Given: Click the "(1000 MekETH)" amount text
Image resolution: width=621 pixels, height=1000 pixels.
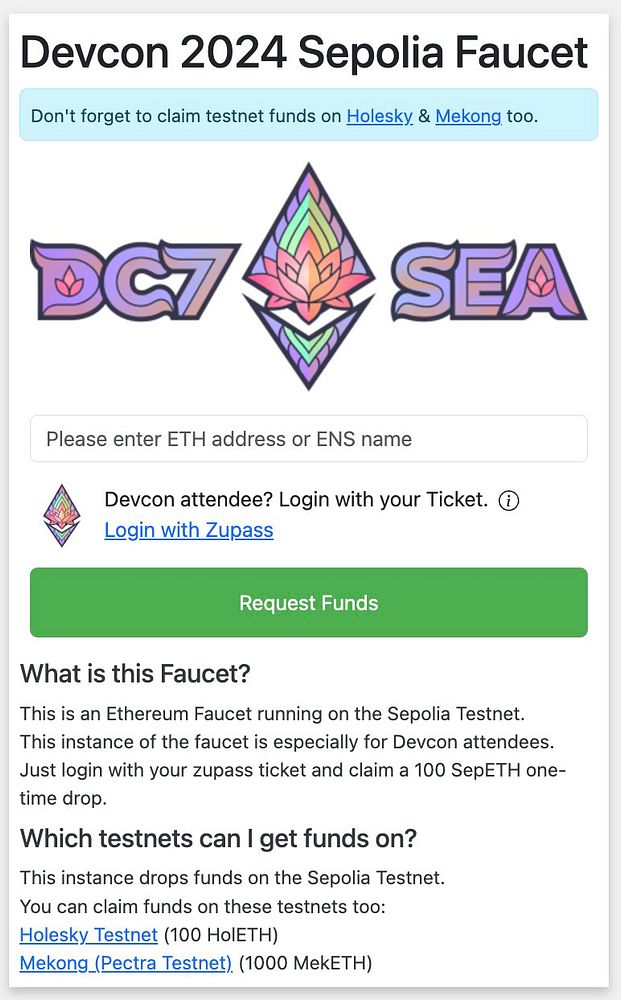Looking at the screenshot, I should tap(305, 963).
